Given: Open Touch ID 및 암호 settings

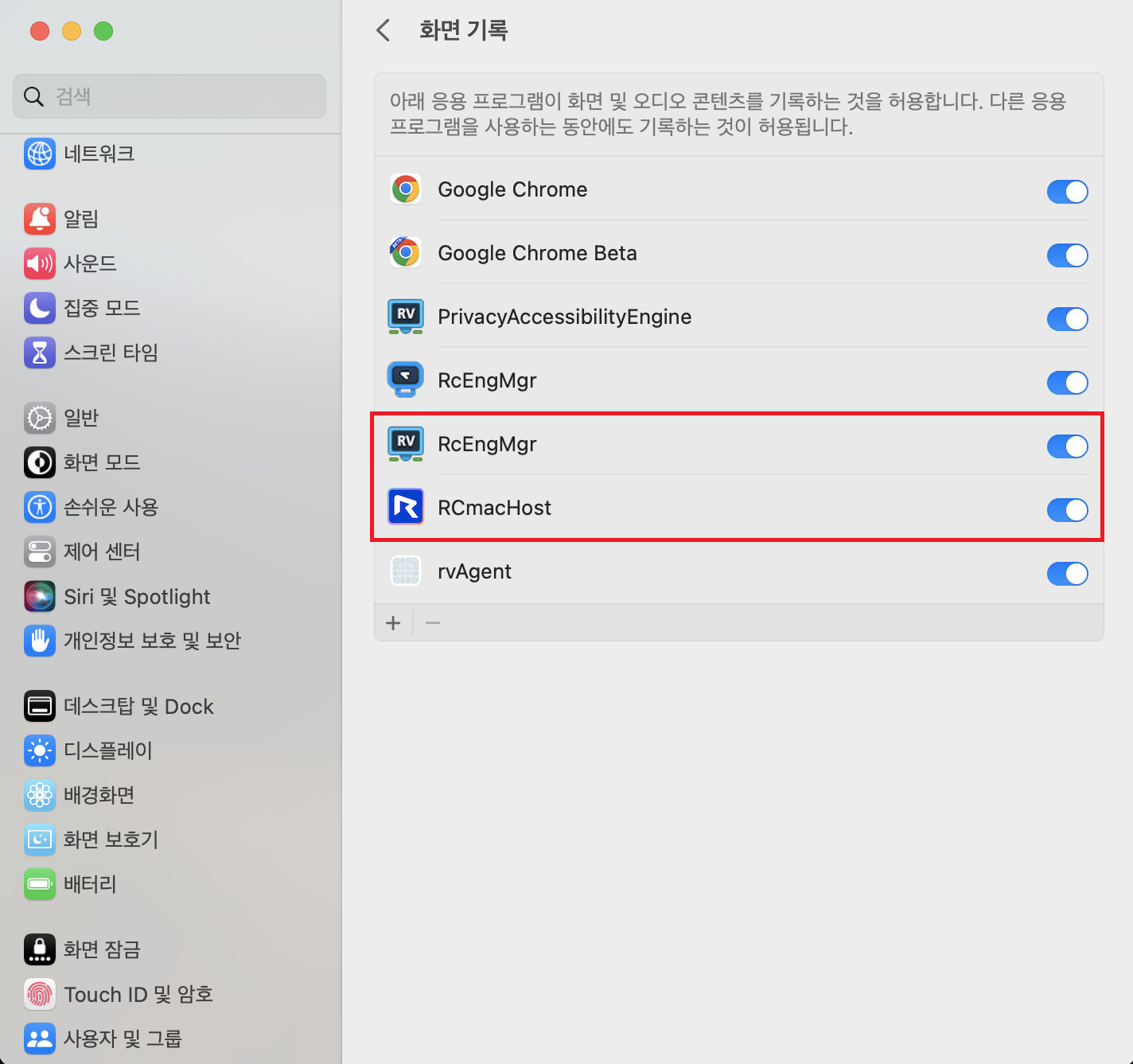Looking at the screenshot, I should coord(138,995).
